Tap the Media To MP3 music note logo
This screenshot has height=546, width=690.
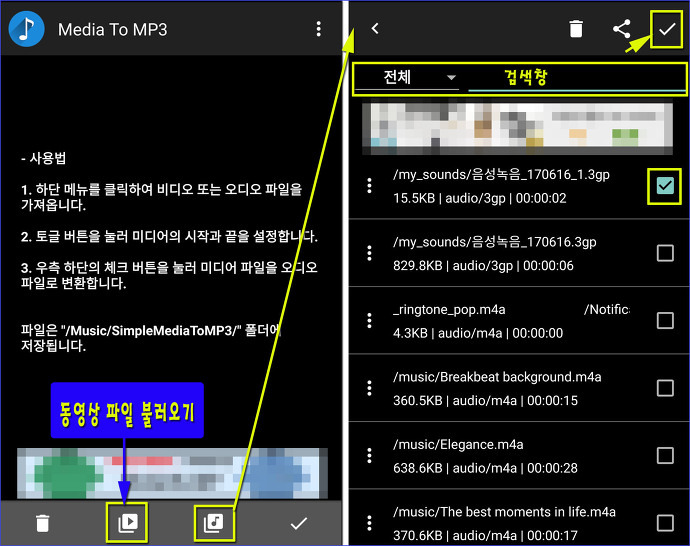[x=26, y=29]
